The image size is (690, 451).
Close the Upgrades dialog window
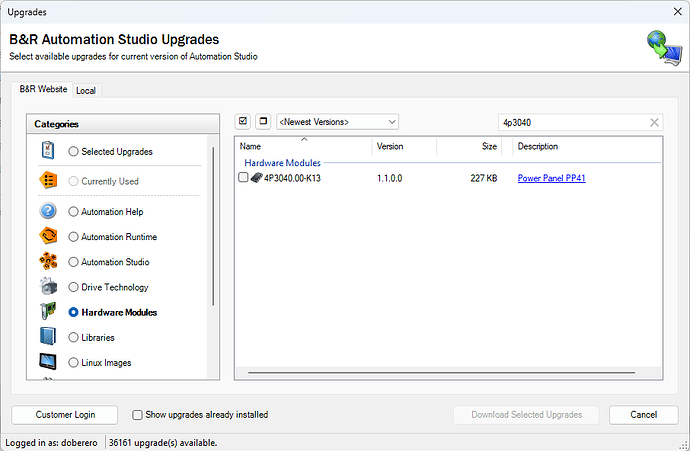pyautogui.click(x=678, y=12)
